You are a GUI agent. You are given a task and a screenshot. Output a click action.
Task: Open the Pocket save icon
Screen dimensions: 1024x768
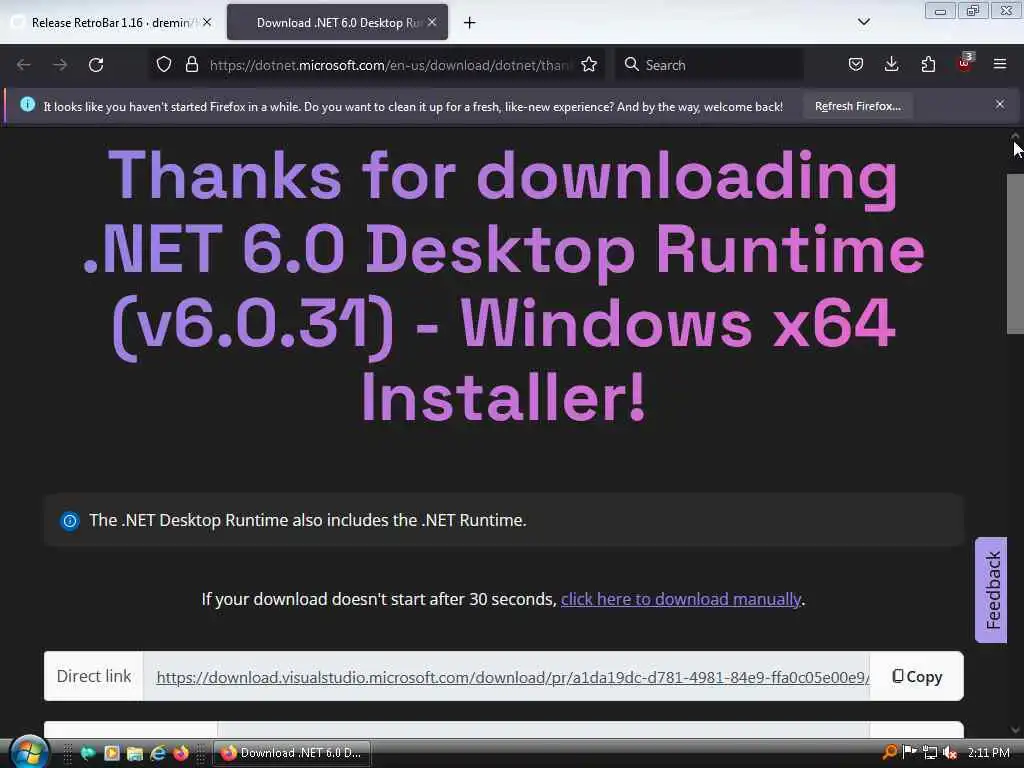[856, 65]
